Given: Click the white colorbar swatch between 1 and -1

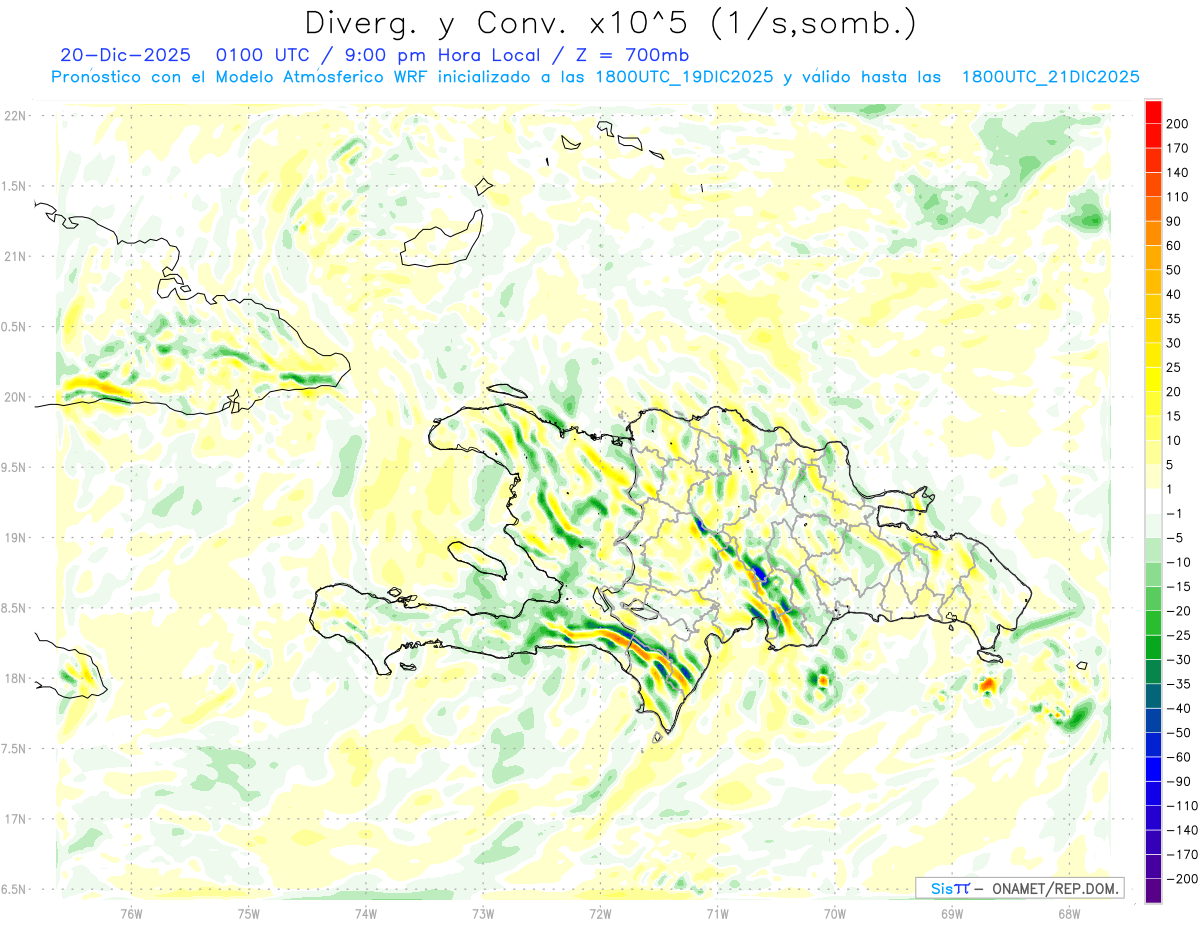Looking at the screenshot, I should pos(1153,501).
